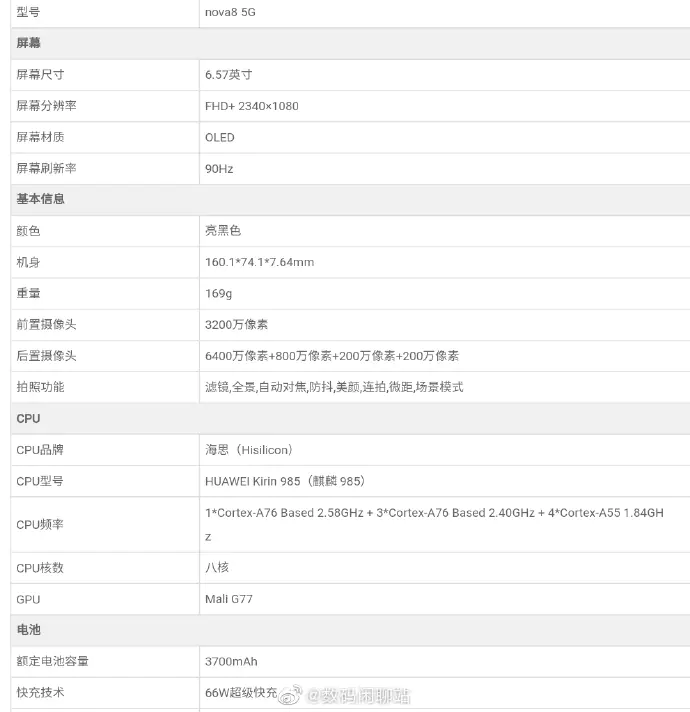
Task: Click the '颜色' label
Action: click(x=28, y=231)
